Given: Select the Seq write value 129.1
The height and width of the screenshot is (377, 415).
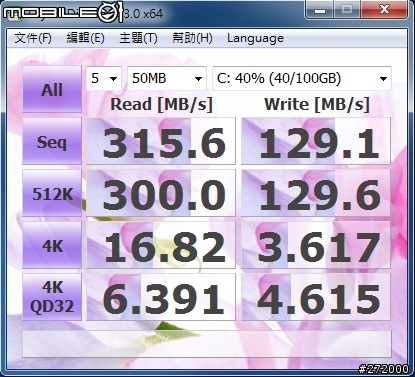Looking at the screenshot, I should (316, 141).
